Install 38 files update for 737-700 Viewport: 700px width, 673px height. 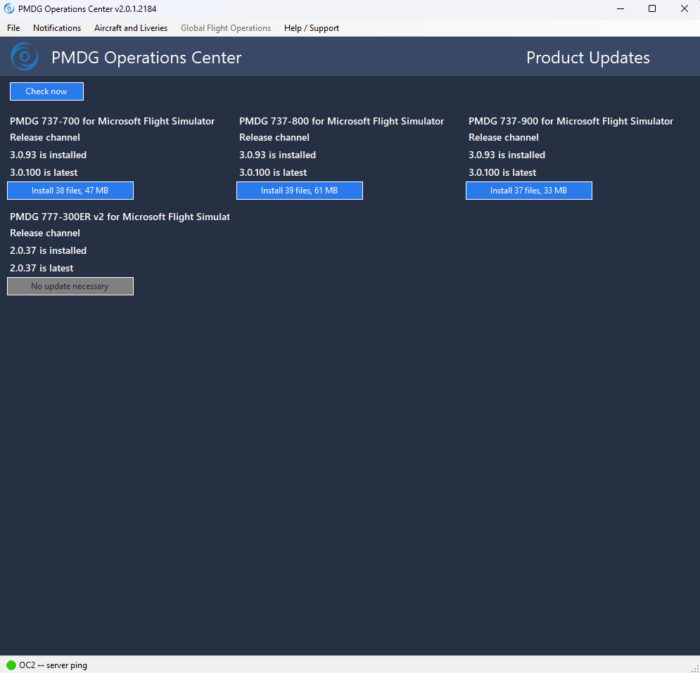click(70, 191)
